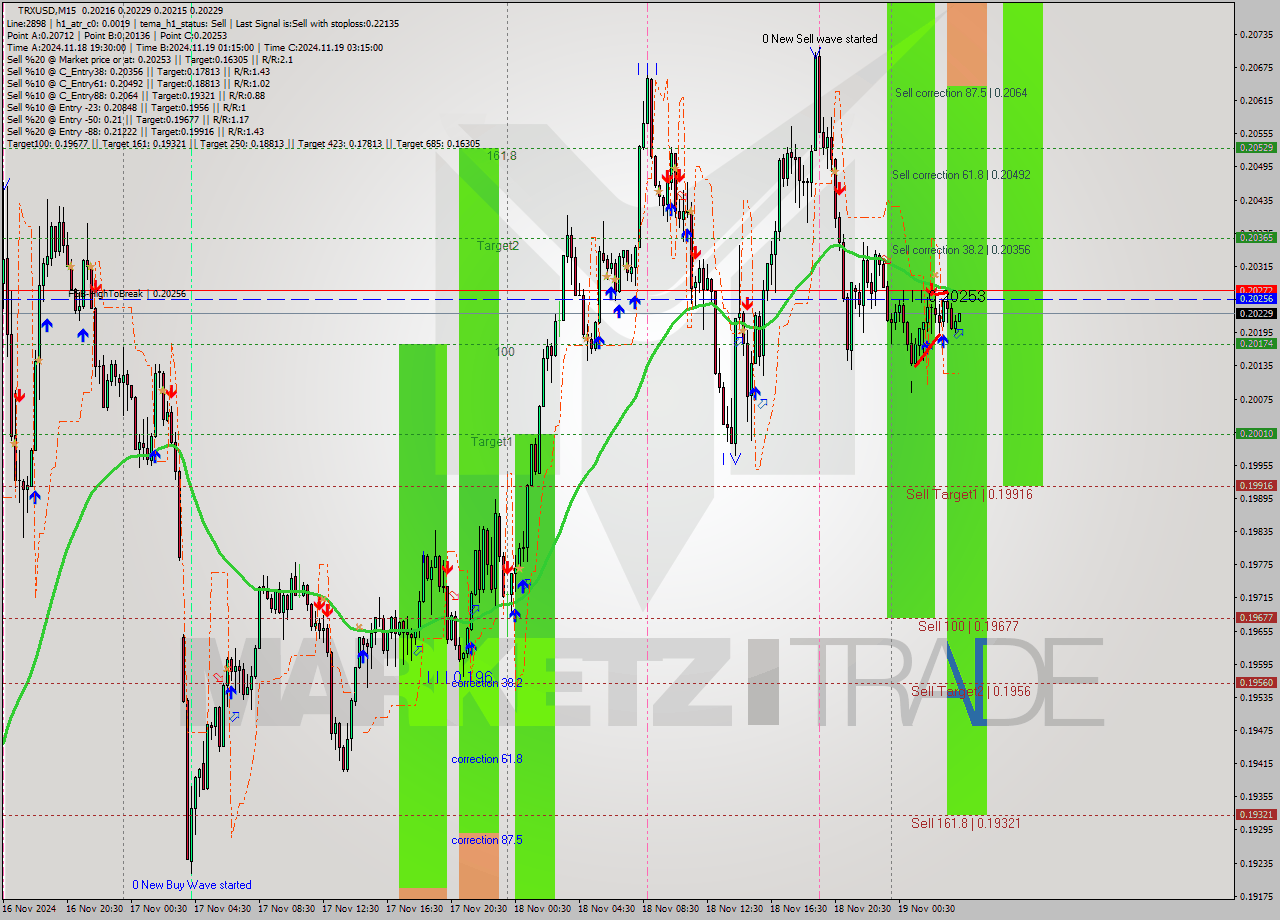Click 'Sell correction 87.5 | 0.2064' label
1280x920 pixels.
point(961,93)
